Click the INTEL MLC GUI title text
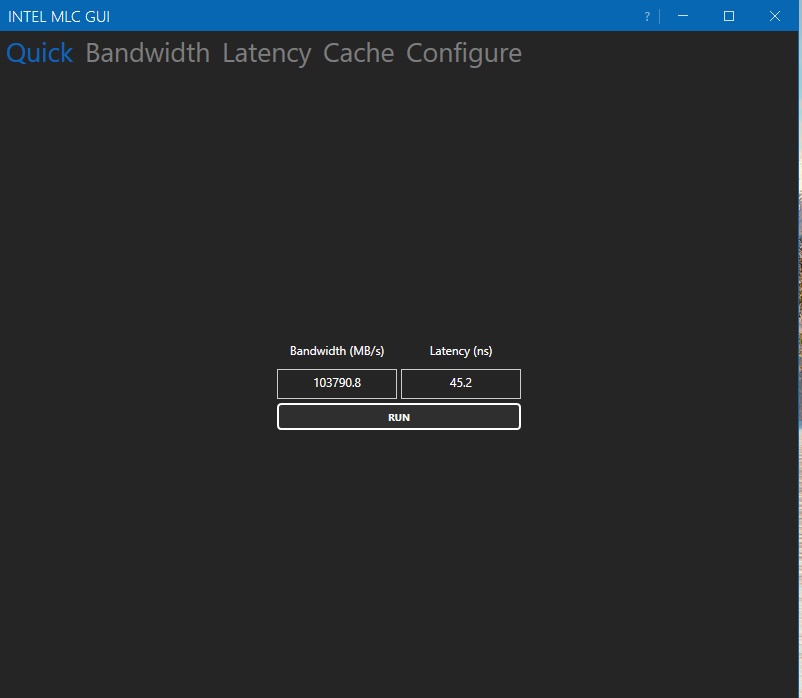 pyautogui.click(x=59, y=16)
